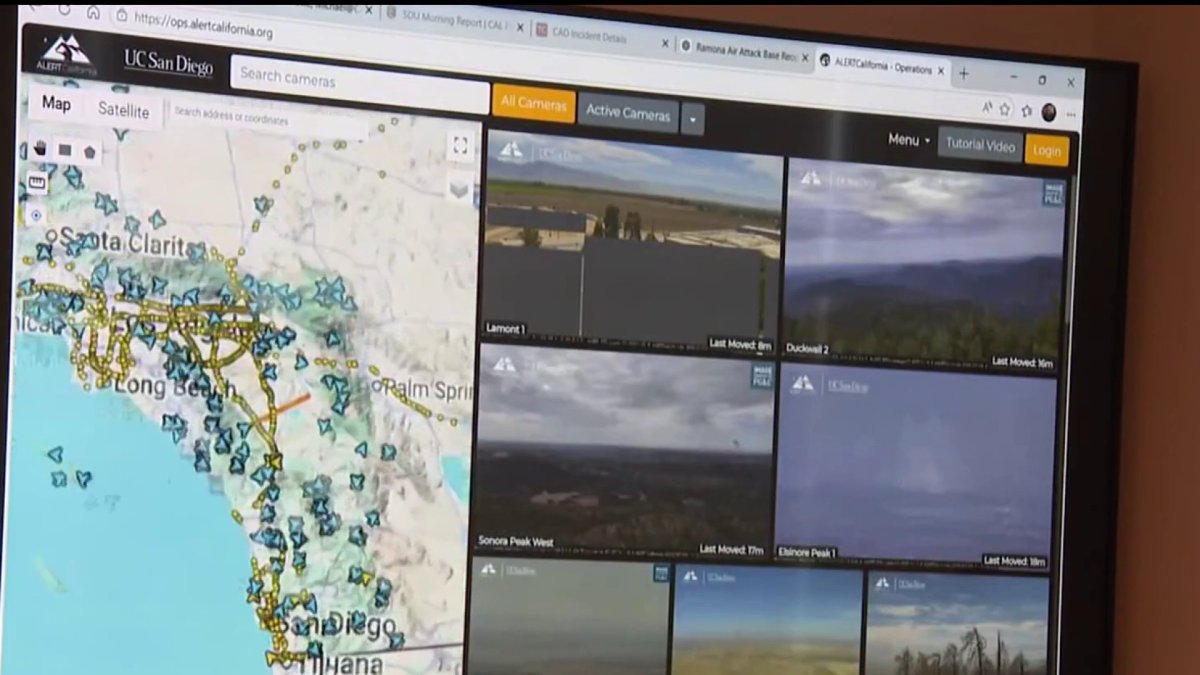
Task: Click the browser address bar URL
Action: tap(203, 24)
